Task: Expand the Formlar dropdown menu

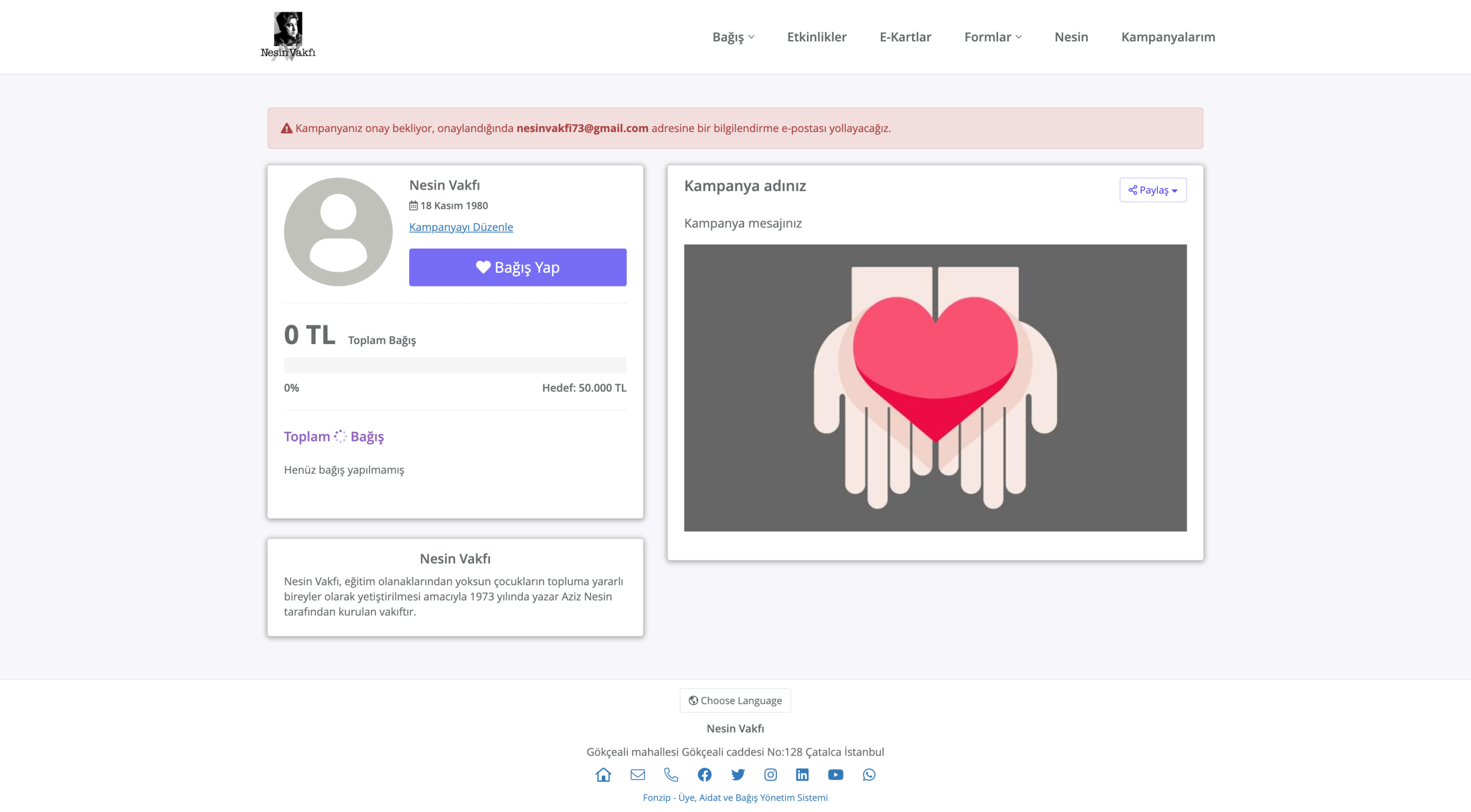Action: click(993, 37)
